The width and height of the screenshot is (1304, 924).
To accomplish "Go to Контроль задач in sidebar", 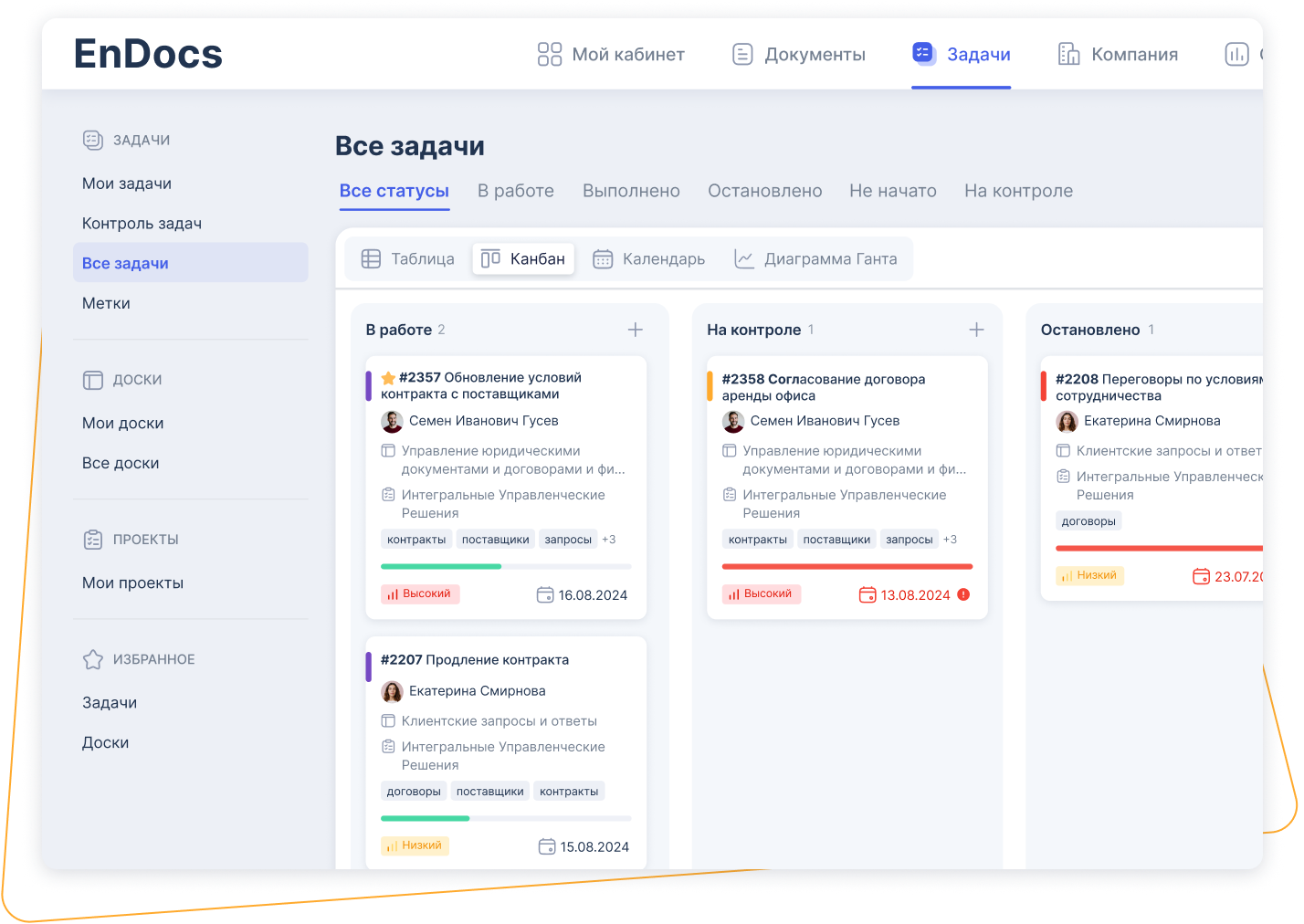I will coord(142,224).
